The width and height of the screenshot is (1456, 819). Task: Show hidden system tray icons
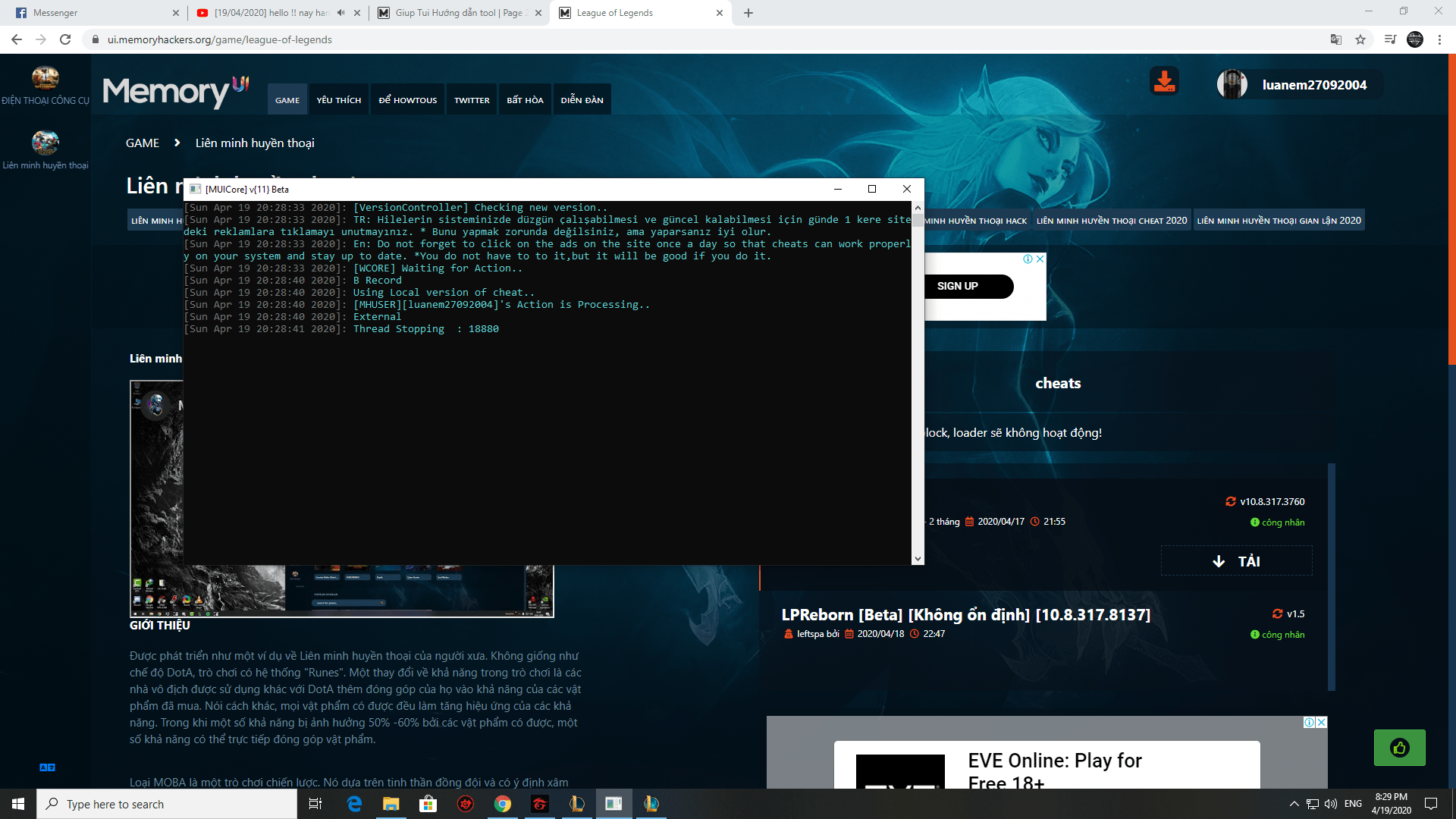pyautogui.click(x=1294, y=804)
